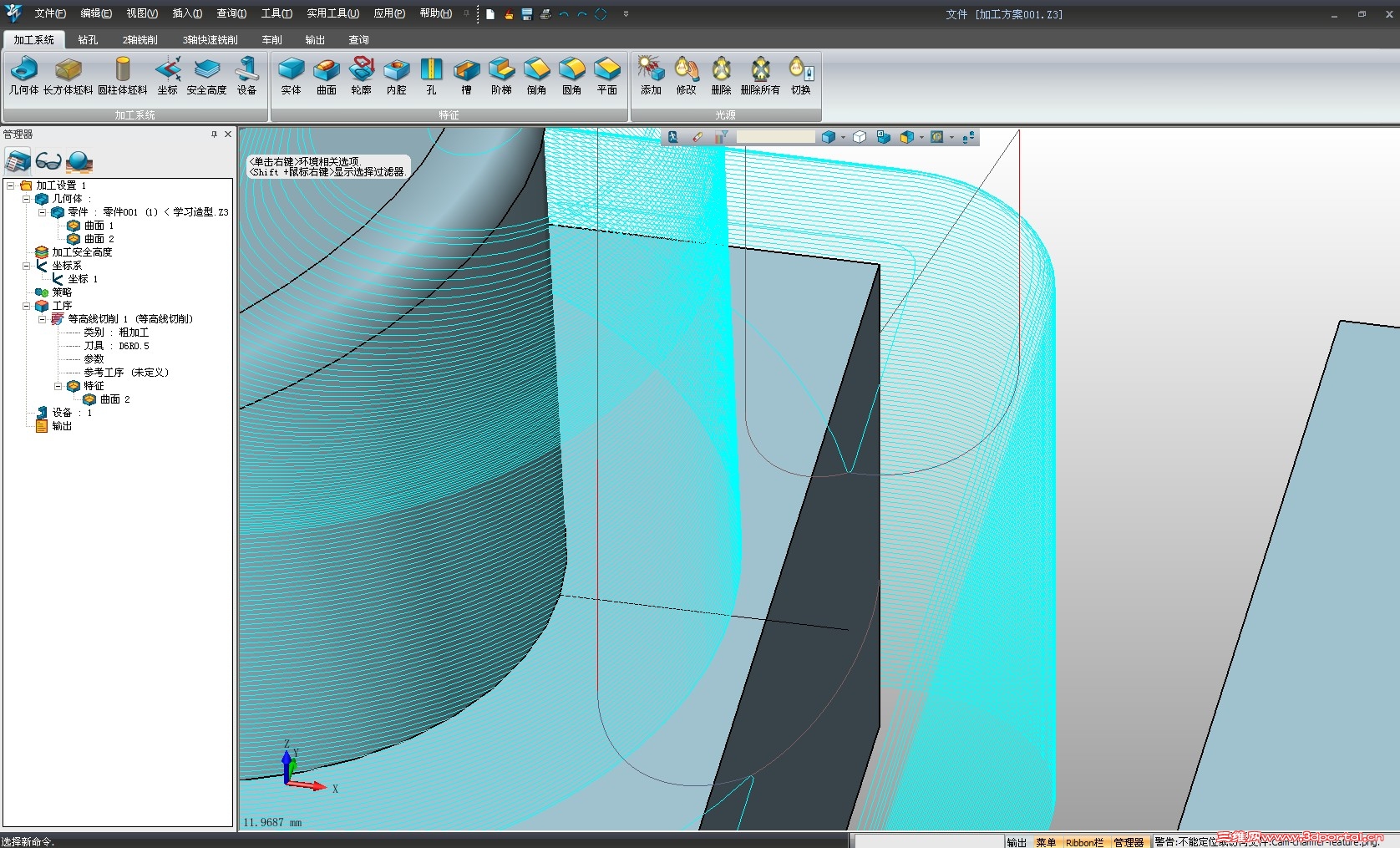
Task: Click the 管理器 button in status bar
Action: (1129, 842)
